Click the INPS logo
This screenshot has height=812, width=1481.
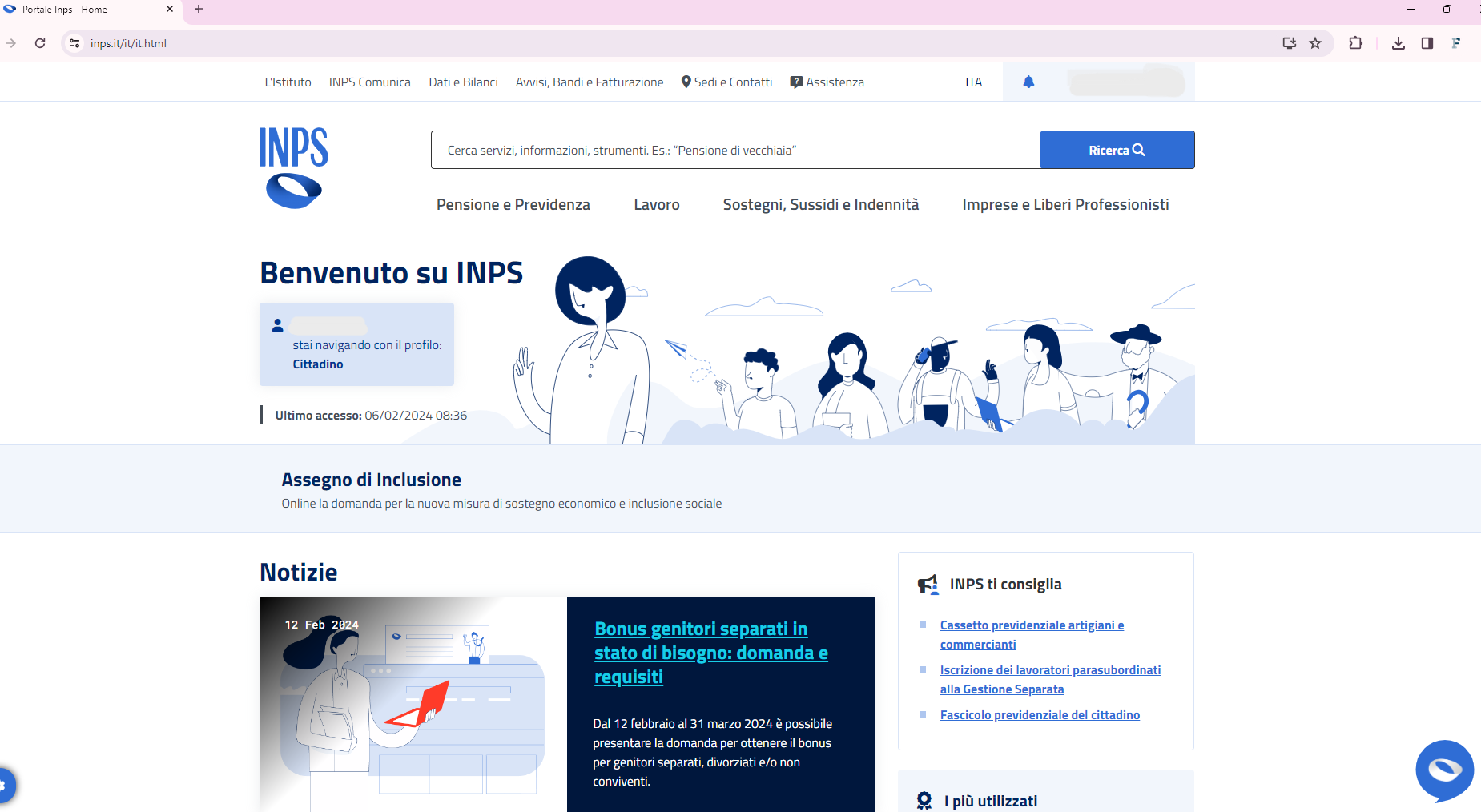(x=293, y=168)
